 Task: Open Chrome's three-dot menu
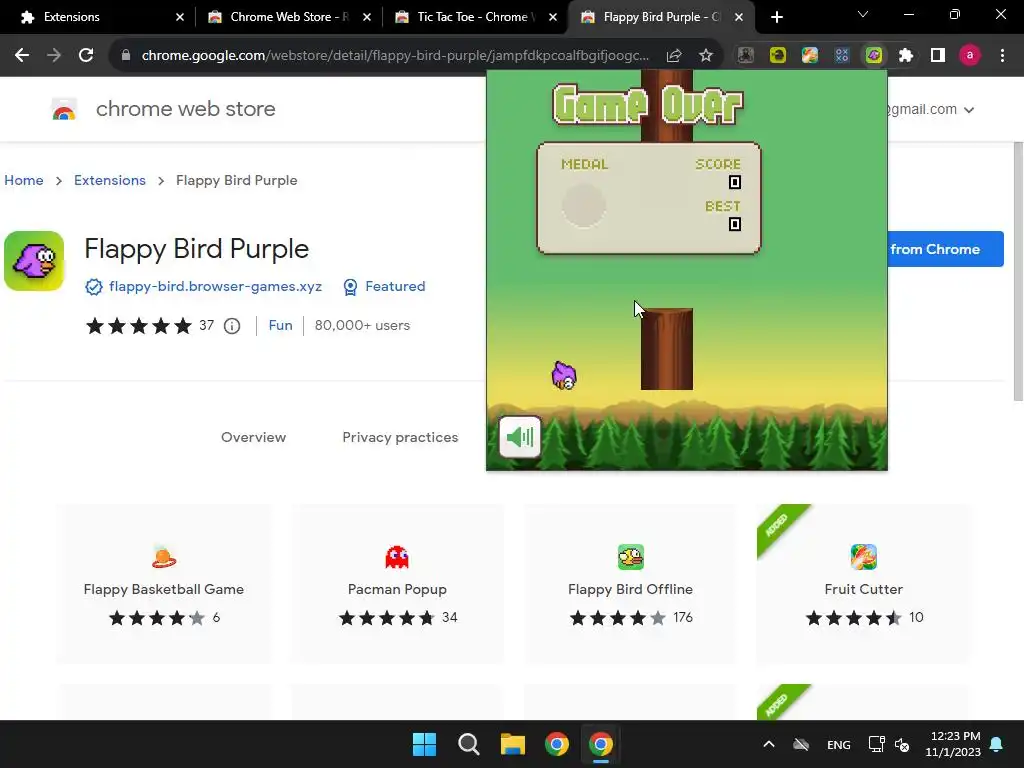(x=1002, y=56)
